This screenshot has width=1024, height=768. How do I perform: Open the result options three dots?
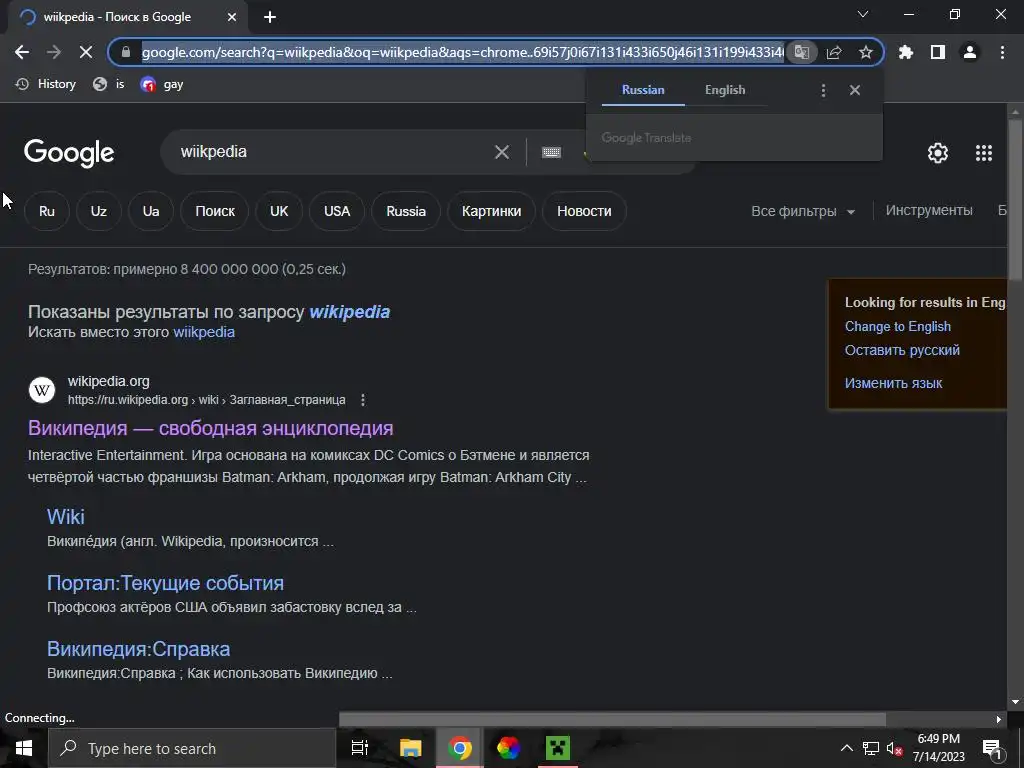pyautogui.click(x=363, y=400)
